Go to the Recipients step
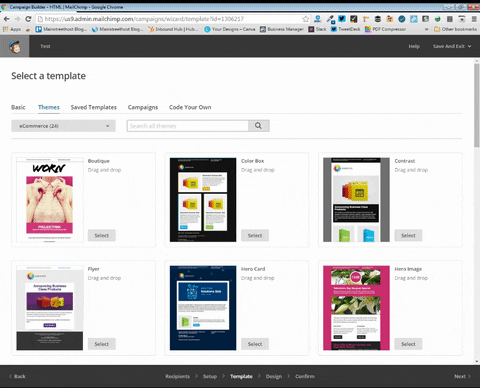The height and width of the screenshot is (388, 480). 177,376
